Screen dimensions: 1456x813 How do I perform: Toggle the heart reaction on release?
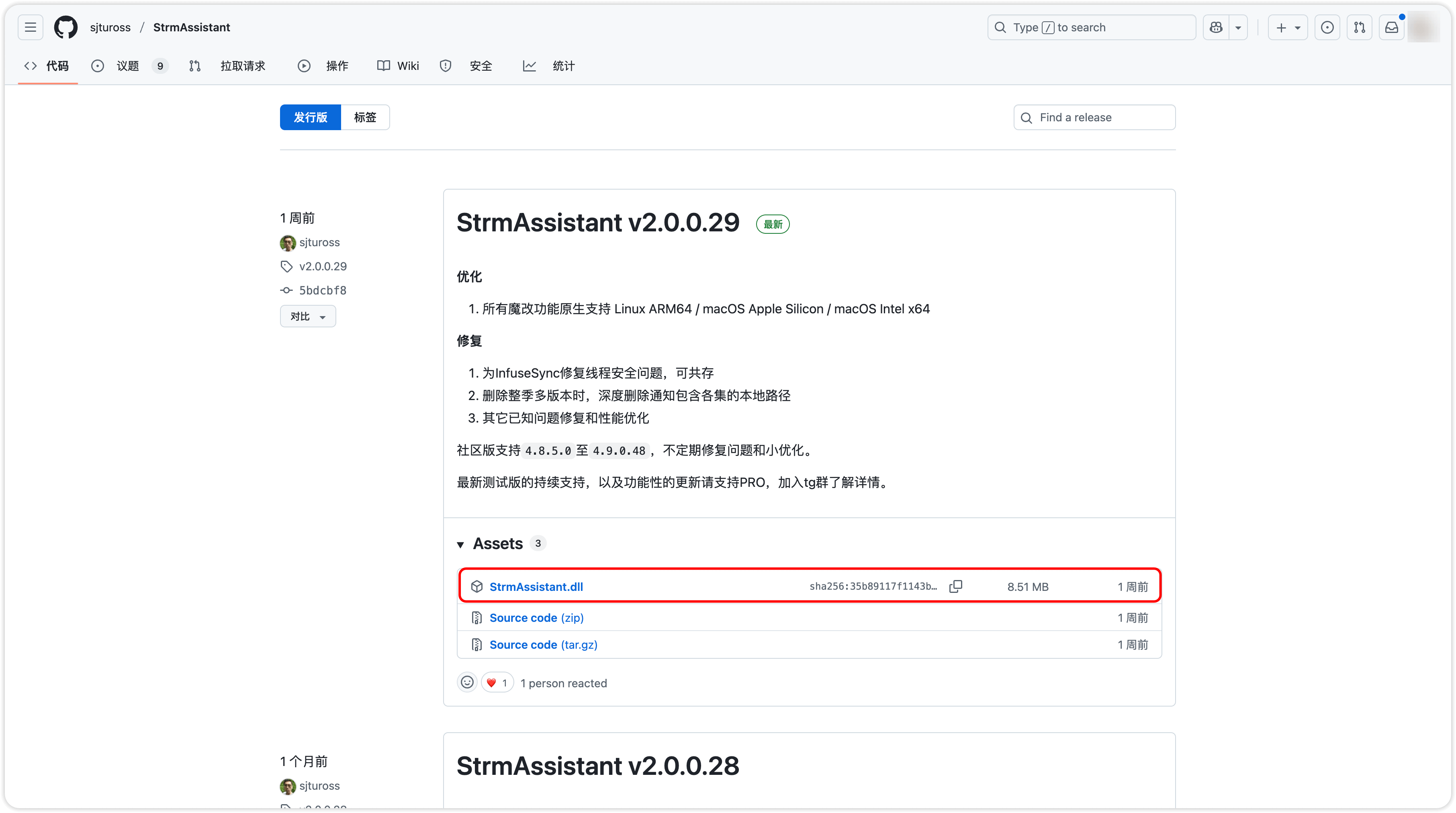pos(497,682)
